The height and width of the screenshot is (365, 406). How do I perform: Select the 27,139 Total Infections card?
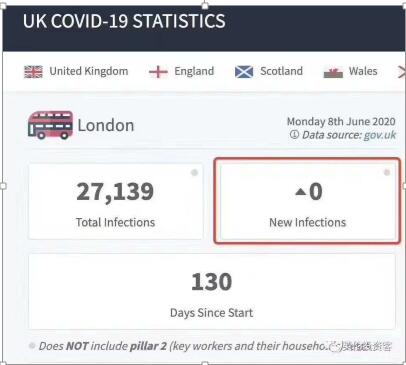(116, 201)
